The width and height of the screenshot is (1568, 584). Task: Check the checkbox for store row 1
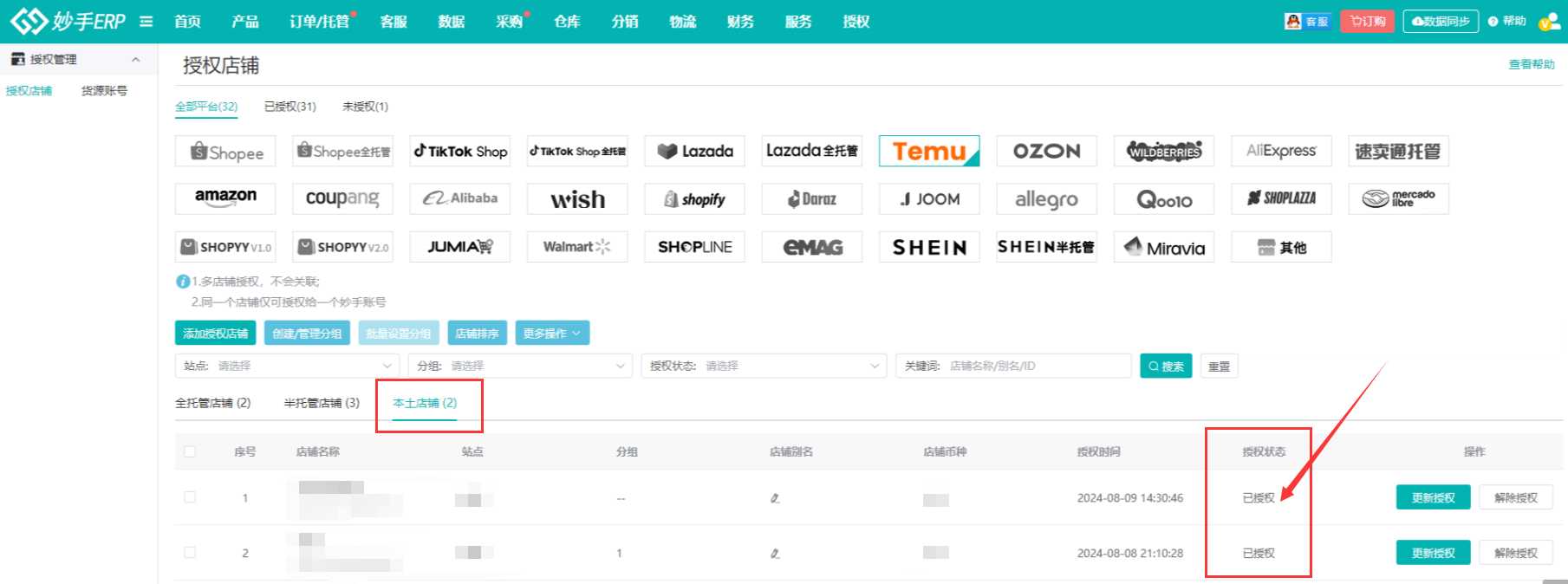coord(190,497)
